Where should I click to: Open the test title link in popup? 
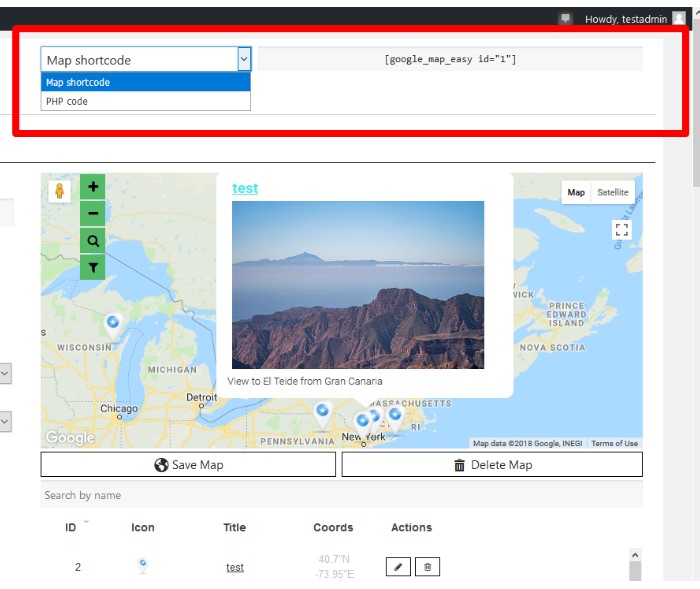coord(245,188)
